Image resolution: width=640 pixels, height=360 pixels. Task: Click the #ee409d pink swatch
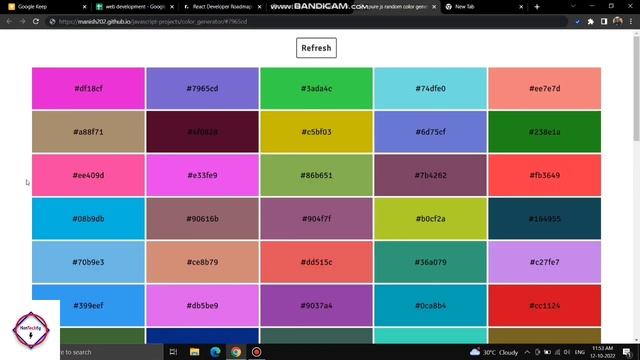[88, 175]
